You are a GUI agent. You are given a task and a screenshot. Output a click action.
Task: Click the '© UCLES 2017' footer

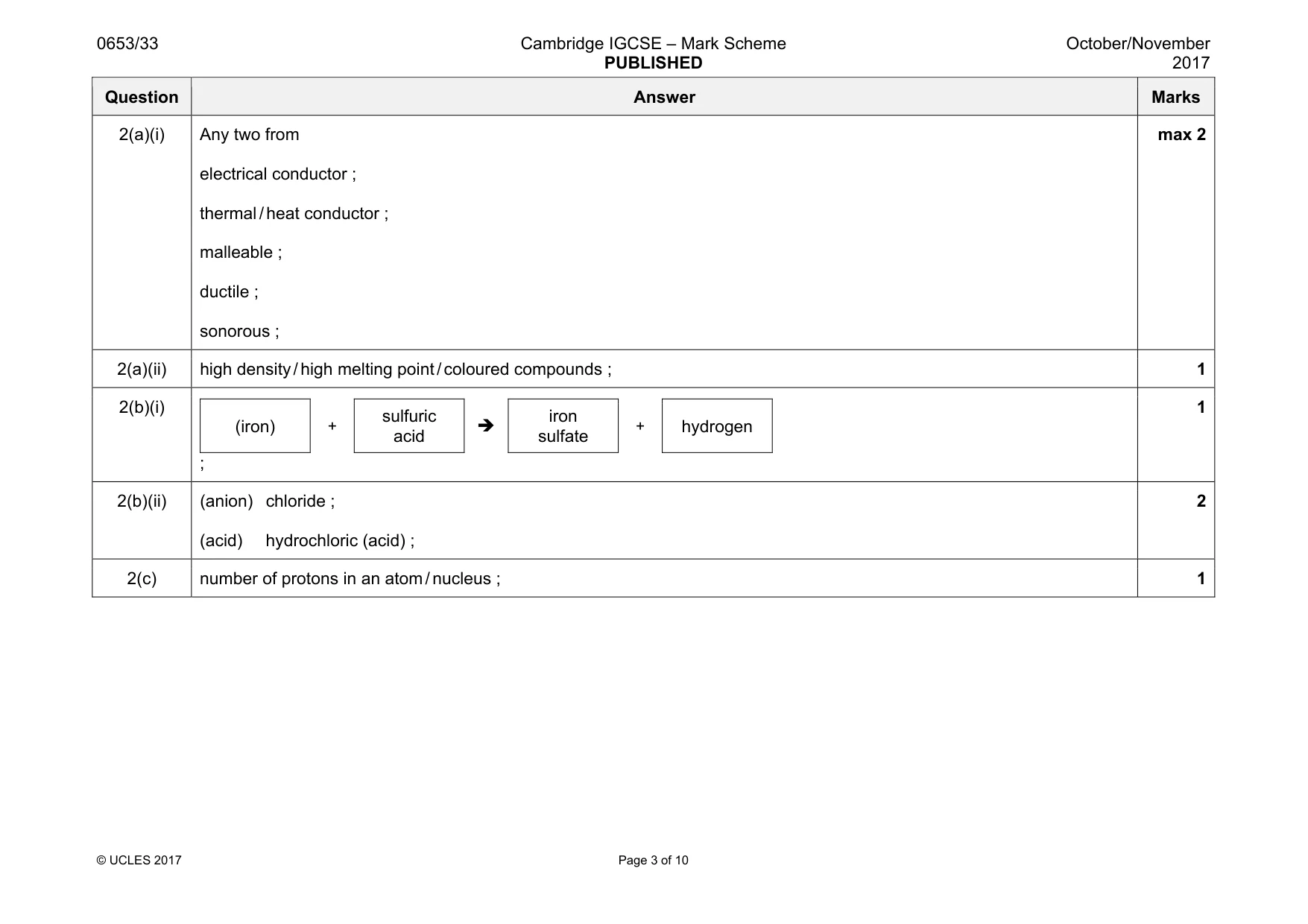point(139,861)
